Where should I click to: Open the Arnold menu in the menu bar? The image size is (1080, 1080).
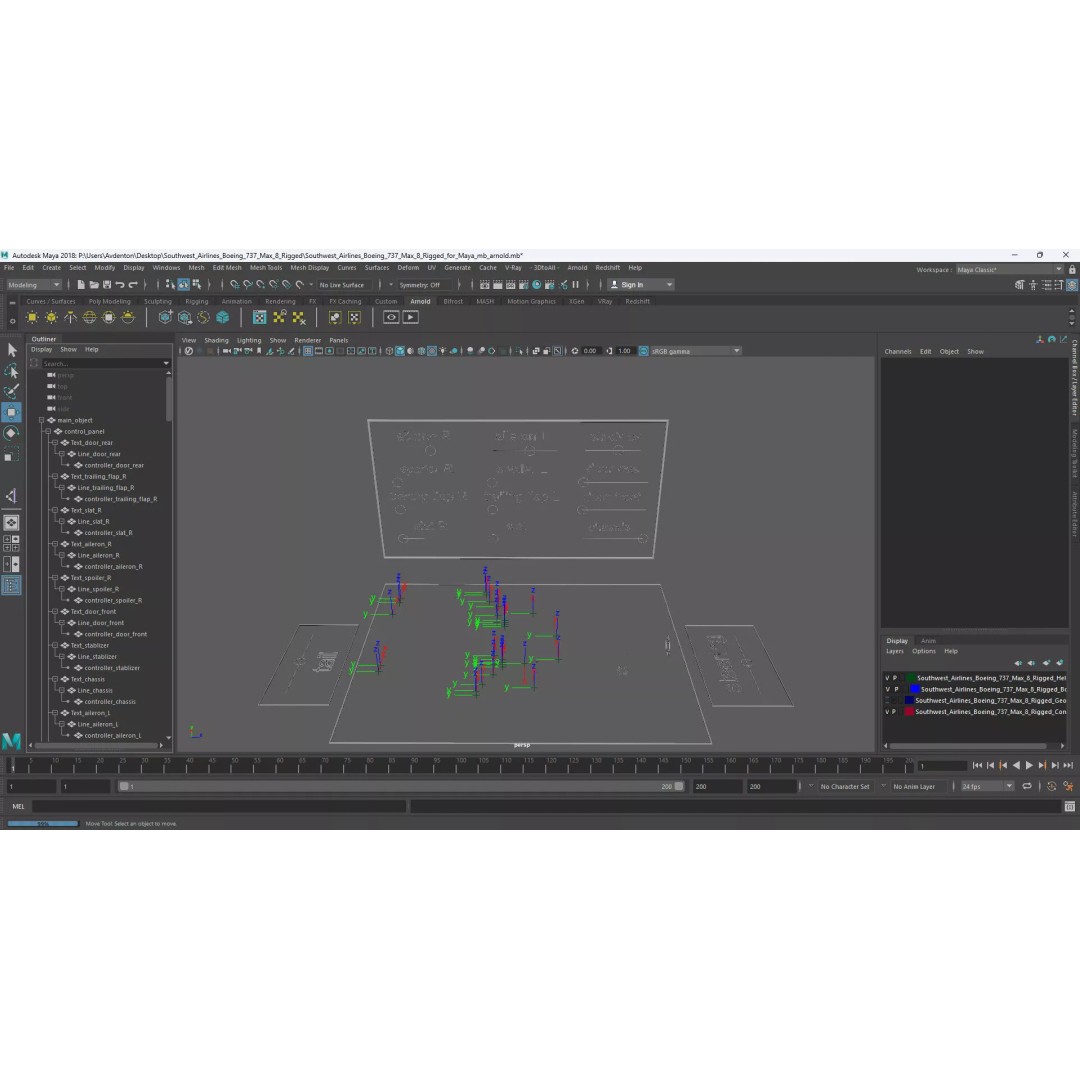pyautogui.click(x=577, y=268)
